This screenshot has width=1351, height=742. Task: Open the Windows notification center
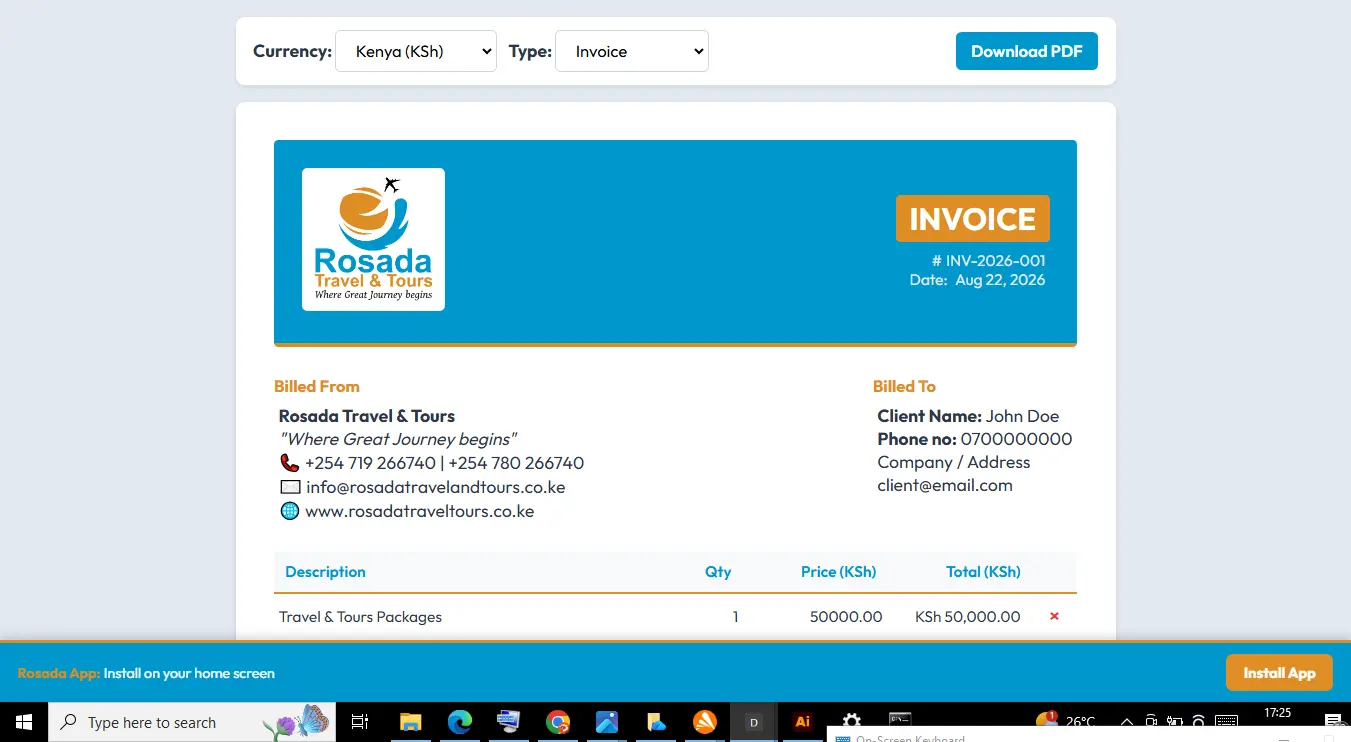[x=1333, y=722]
